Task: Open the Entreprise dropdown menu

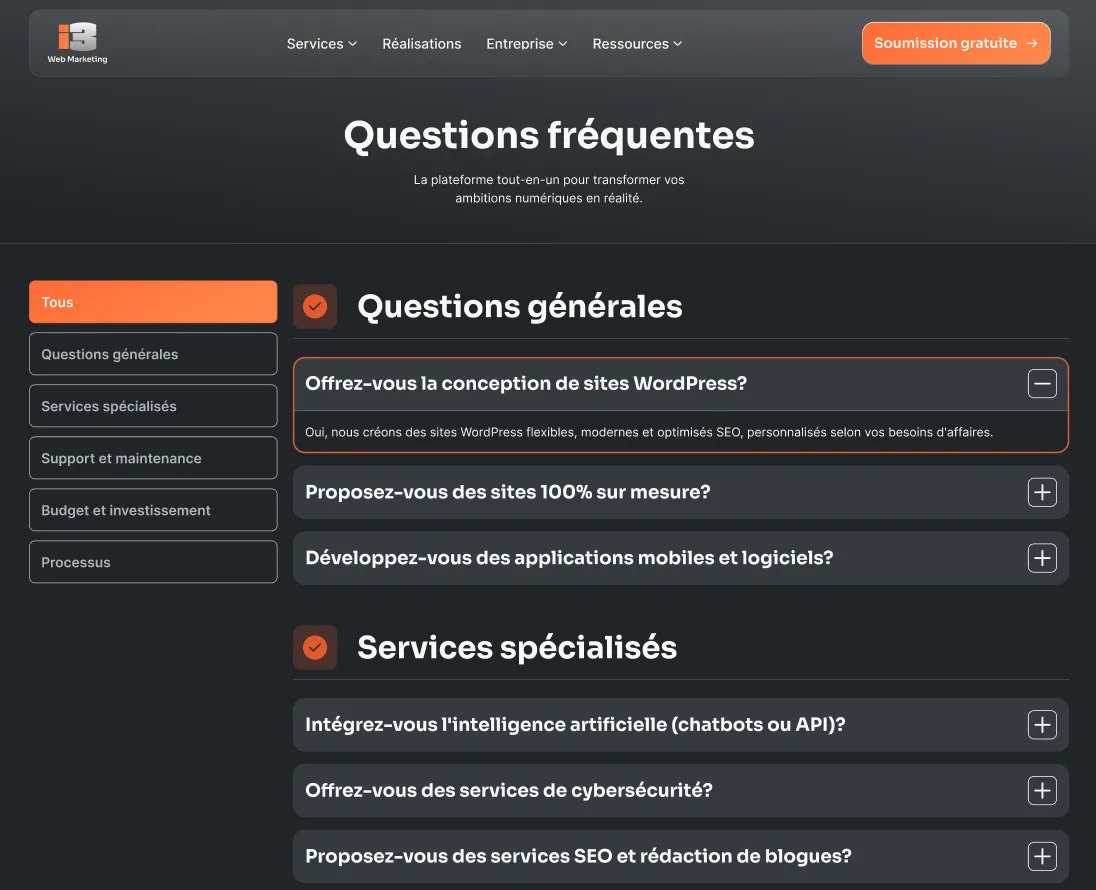Action: pos(526,44)
